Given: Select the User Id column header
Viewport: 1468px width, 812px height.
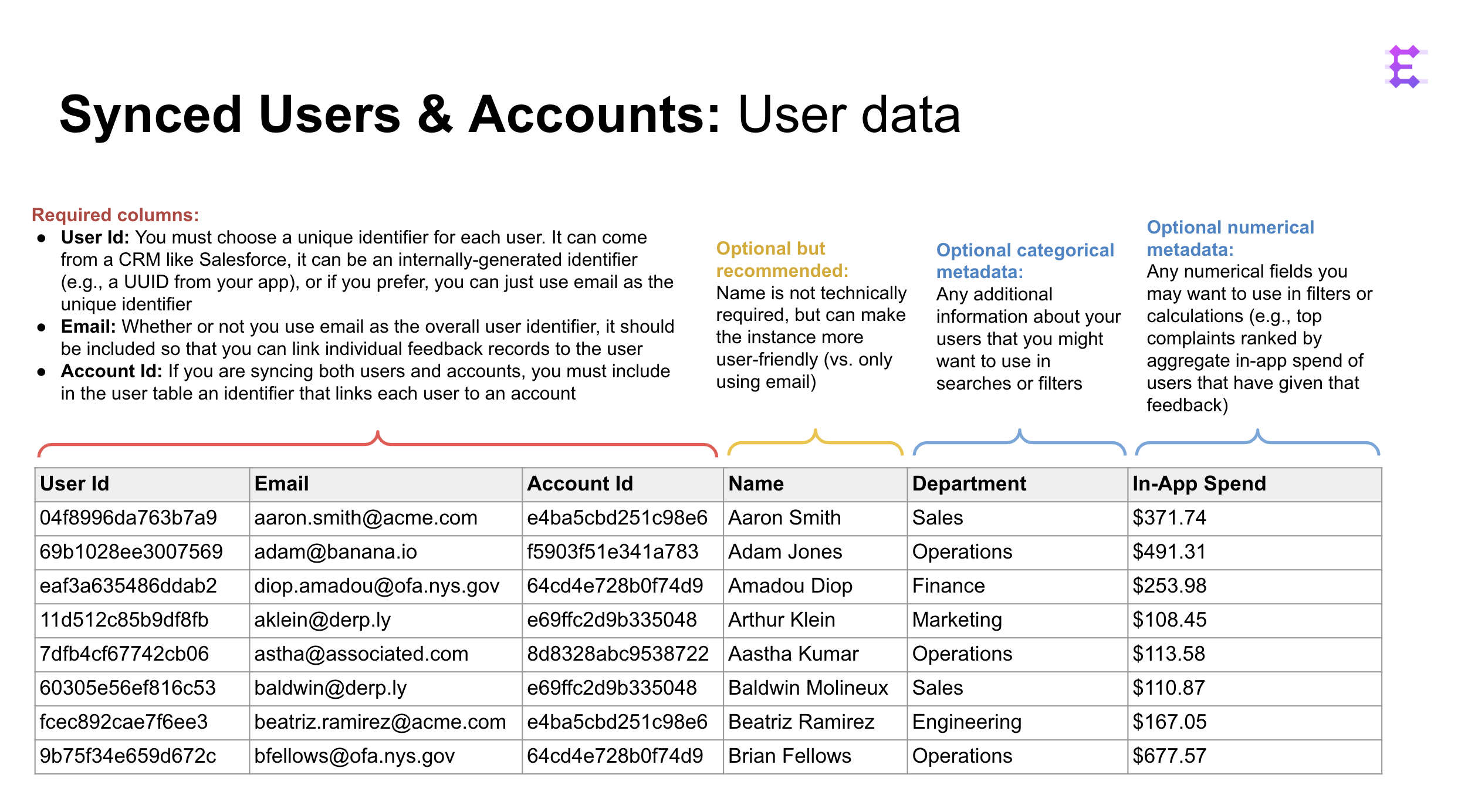Looking at the screenshot, I should pos(143,485).
